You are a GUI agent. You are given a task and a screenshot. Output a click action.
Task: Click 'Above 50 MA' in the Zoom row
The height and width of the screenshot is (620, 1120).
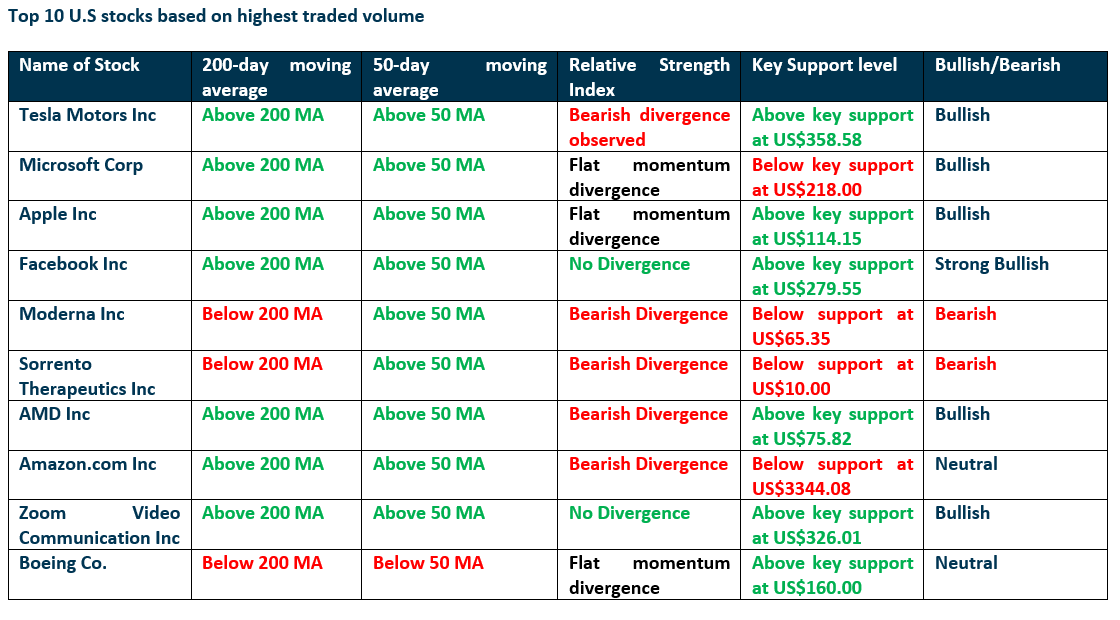(429, 514)
